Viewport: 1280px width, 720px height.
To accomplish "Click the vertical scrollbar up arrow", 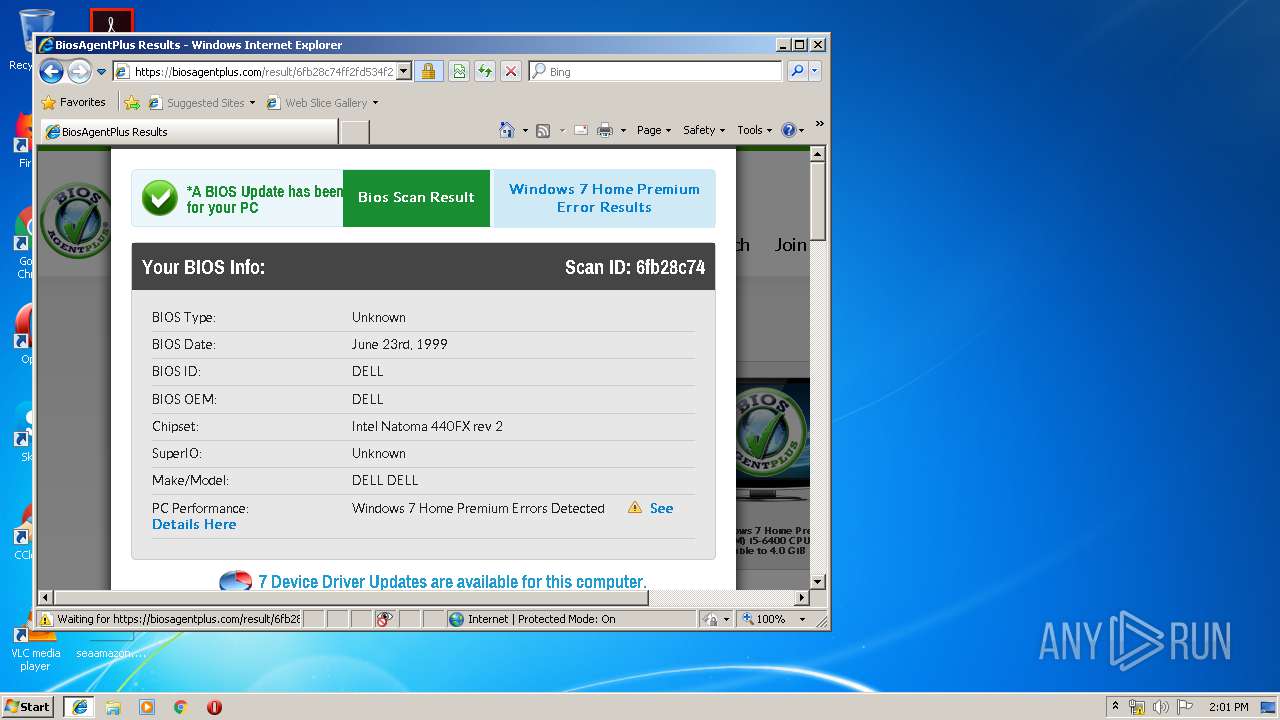I will [817, 154].
